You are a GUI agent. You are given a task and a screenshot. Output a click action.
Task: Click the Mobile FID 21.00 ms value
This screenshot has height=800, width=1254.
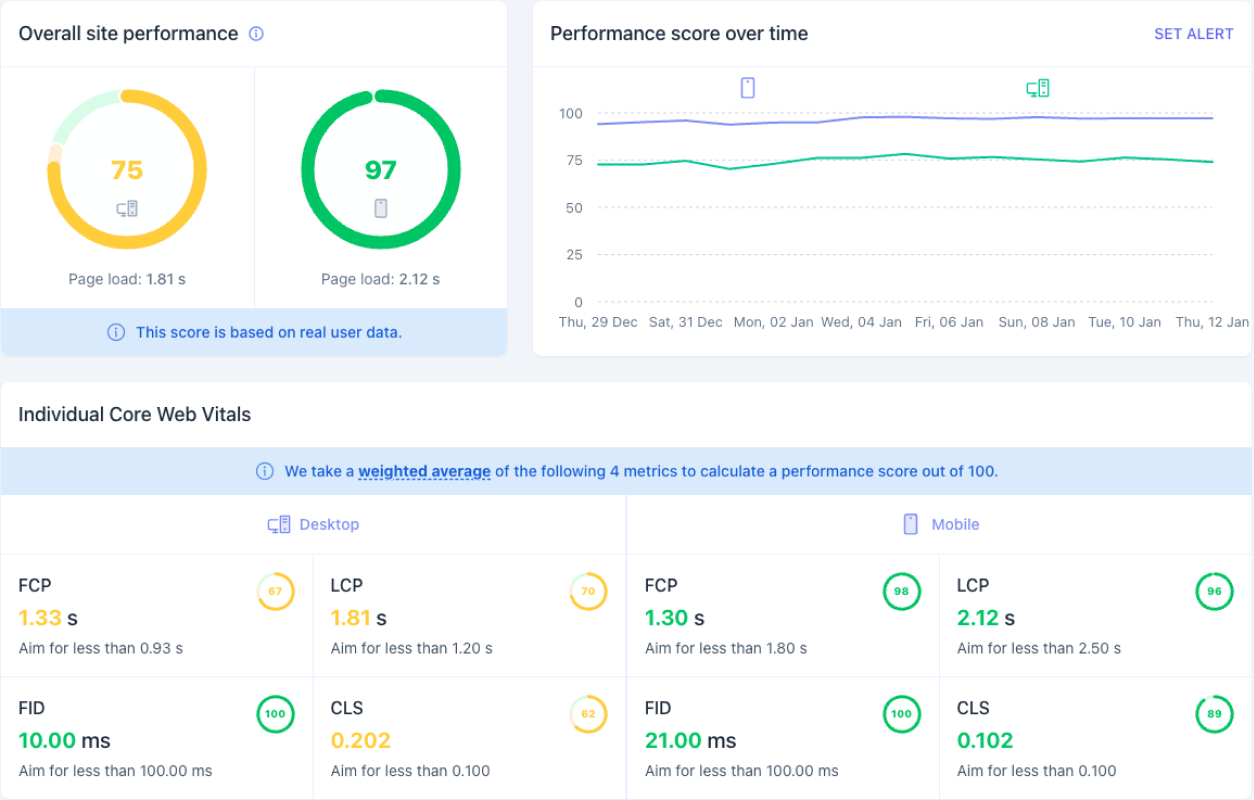point(690,741)
